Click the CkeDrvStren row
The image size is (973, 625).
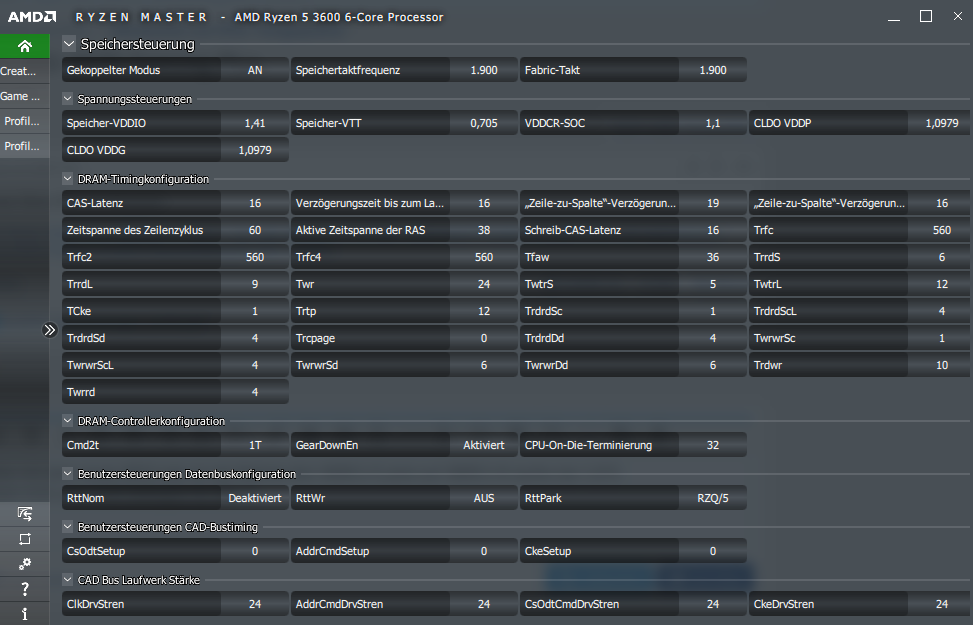861,604
